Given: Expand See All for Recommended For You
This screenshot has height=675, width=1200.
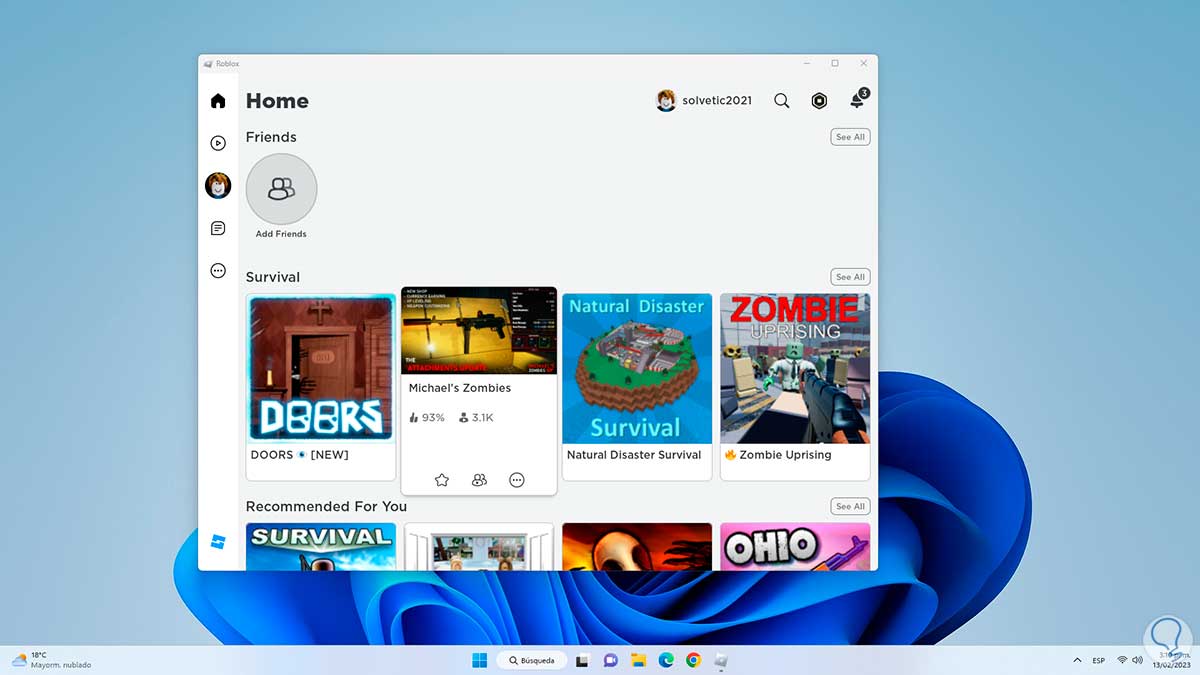Looking at the screenshot, I should 850,507.
